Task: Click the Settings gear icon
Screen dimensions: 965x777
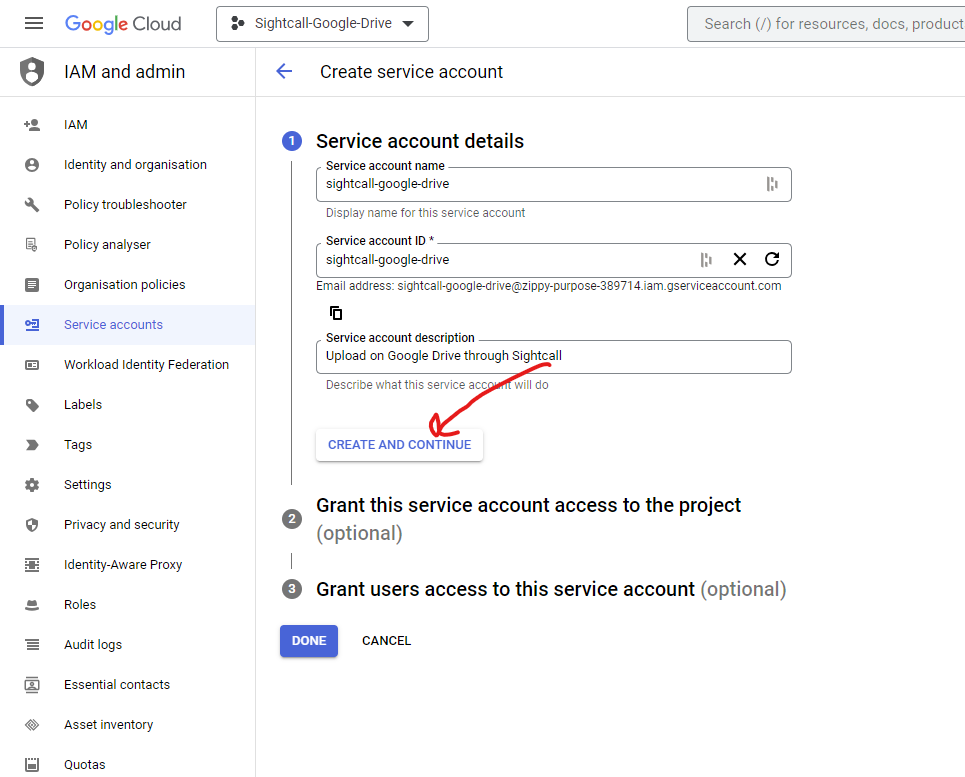Action: pyautogui.click(x=32, y=485)
